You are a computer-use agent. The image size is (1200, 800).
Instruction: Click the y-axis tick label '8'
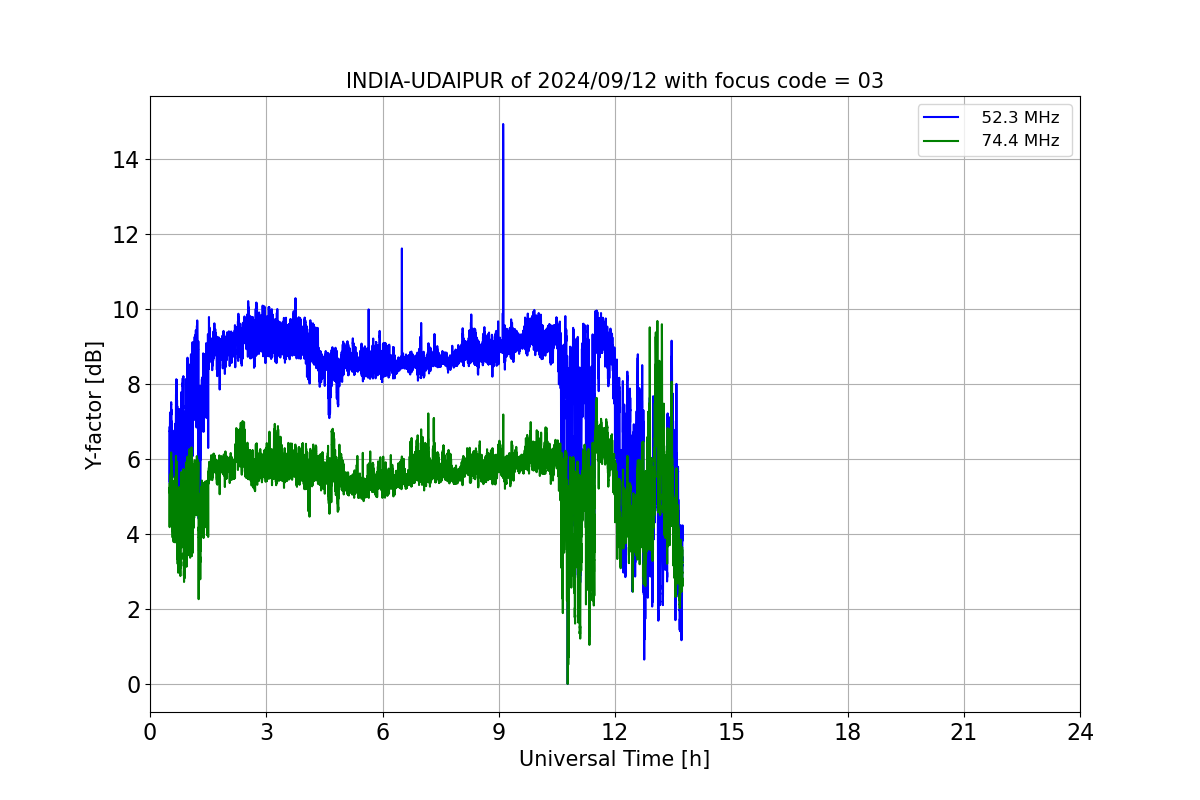pyautogui.click(x=133, y=385)
